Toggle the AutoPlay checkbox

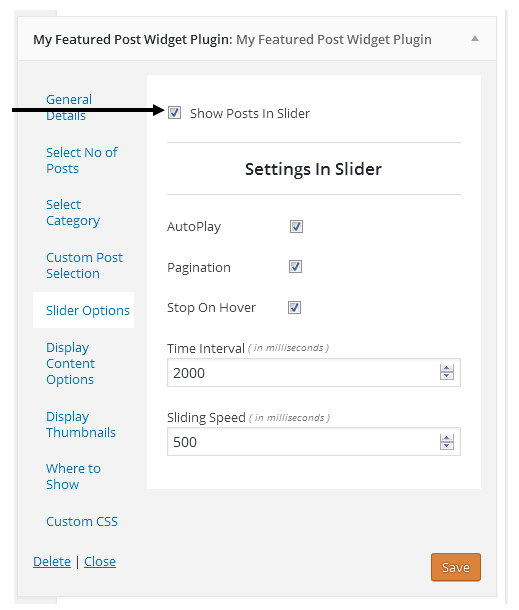pos(296,226)
